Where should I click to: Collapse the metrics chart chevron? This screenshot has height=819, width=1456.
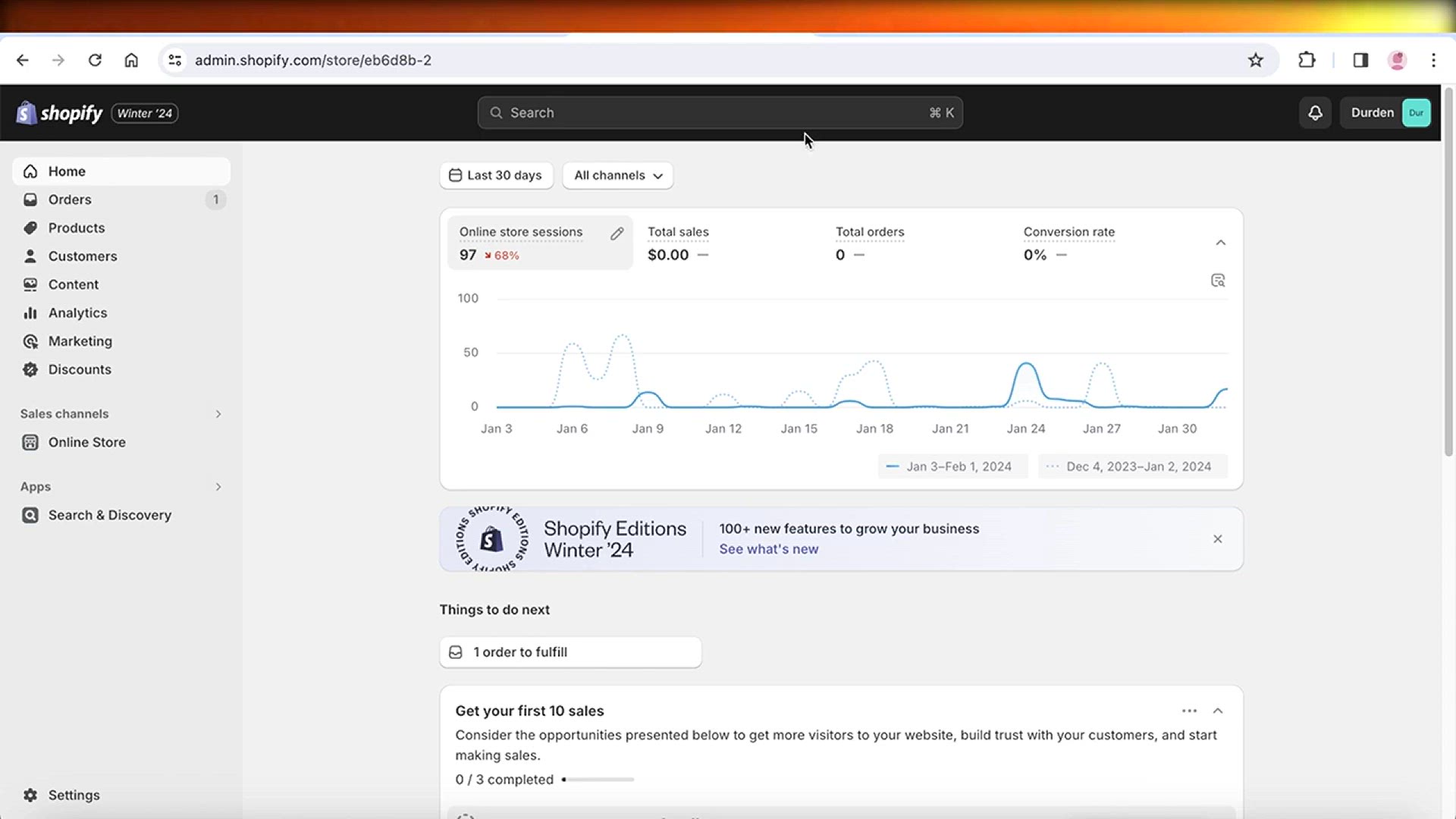1221,243
